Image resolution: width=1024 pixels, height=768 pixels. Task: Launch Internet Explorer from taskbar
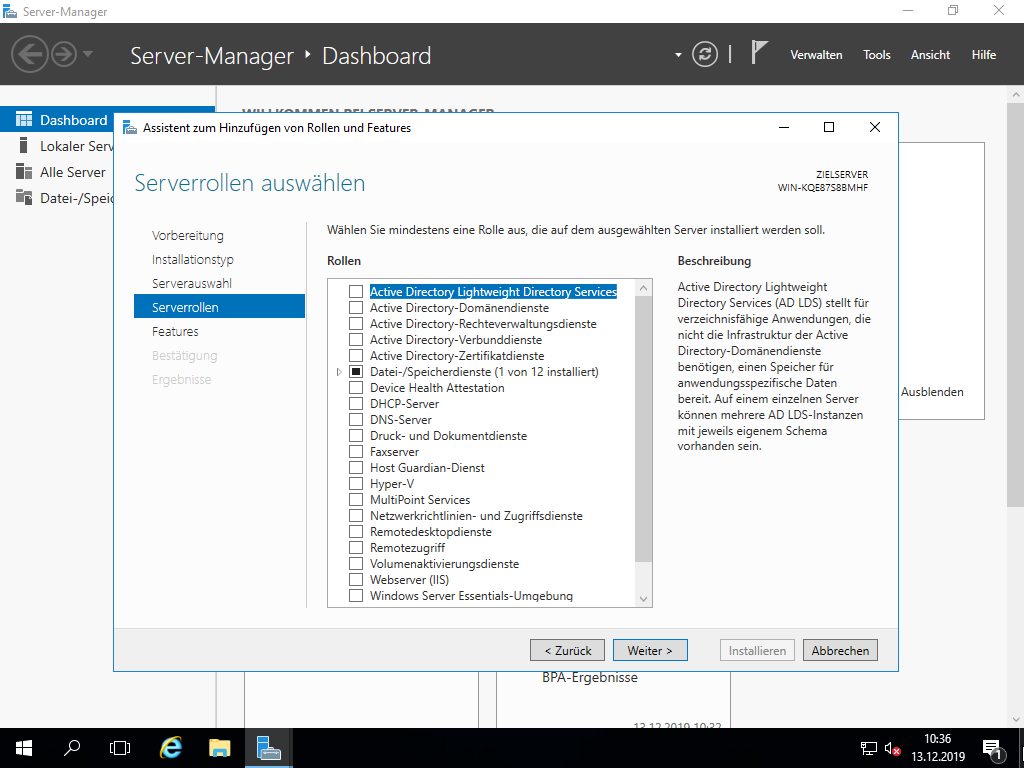point(171,748)
